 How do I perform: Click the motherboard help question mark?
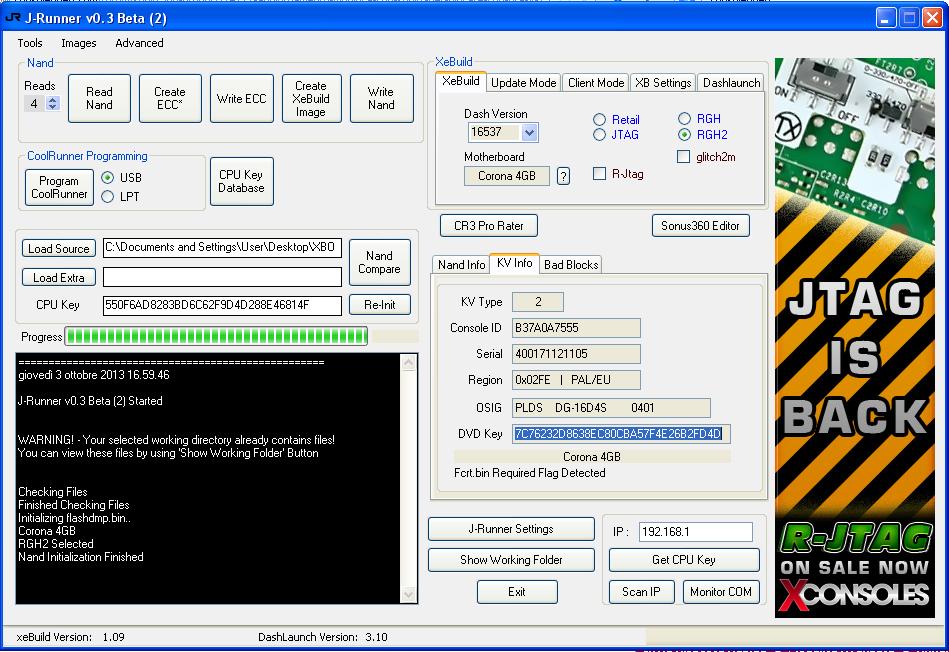tap(563, 176)
